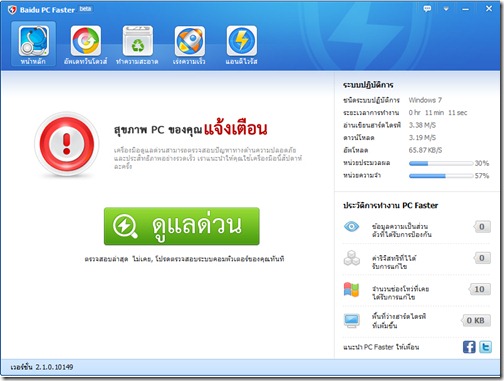504x381 pixels.
Task: Click the Baidu PC Faster shield logo
Action: pos(12,10)
